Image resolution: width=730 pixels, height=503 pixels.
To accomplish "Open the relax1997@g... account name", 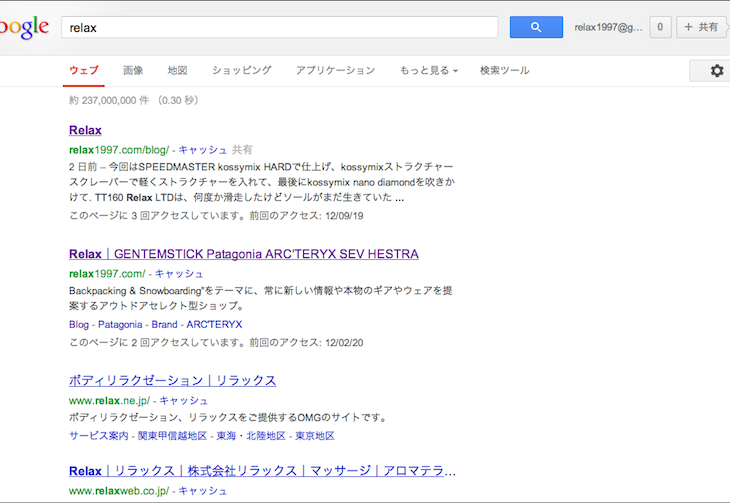I will coord(608,27).
